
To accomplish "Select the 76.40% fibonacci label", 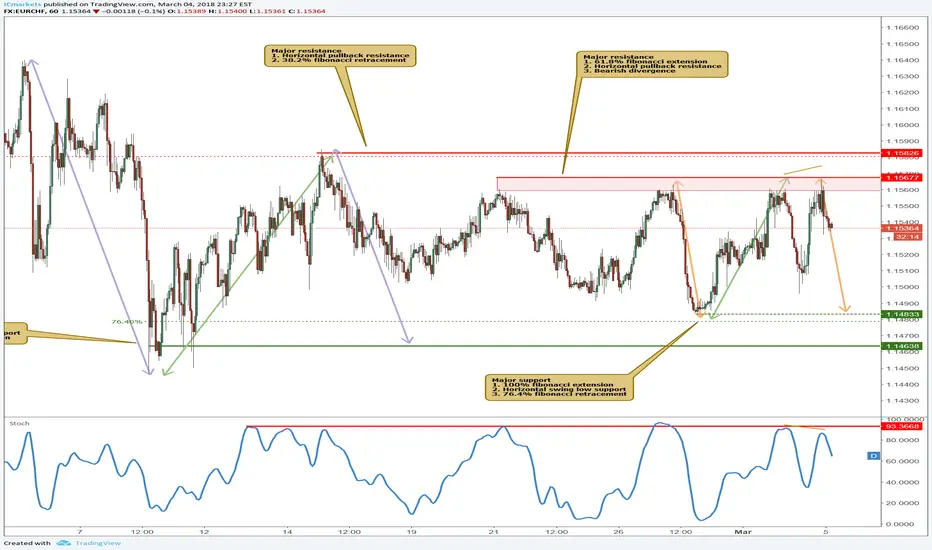I will (x=127, y=322).
